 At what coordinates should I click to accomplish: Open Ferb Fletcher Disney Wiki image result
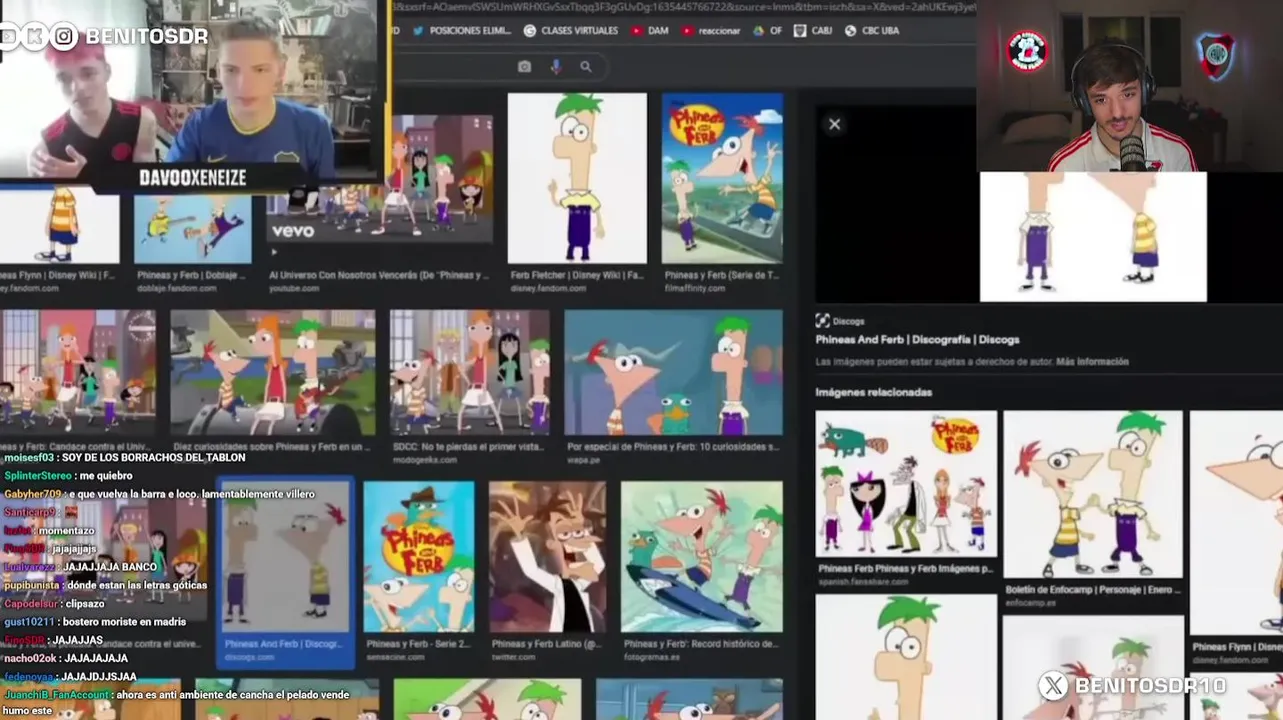(x=577, y=178)
